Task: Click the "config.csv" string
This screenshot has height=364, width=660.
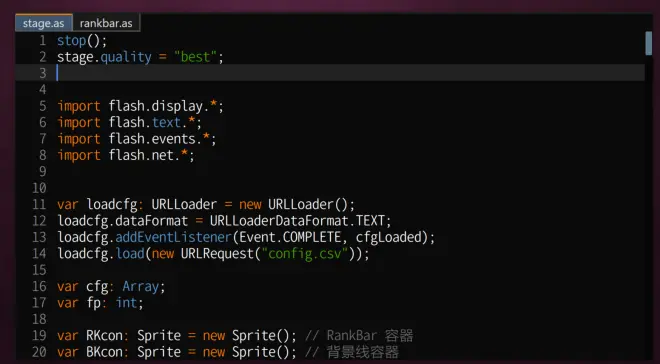Action: click(304, 254)
